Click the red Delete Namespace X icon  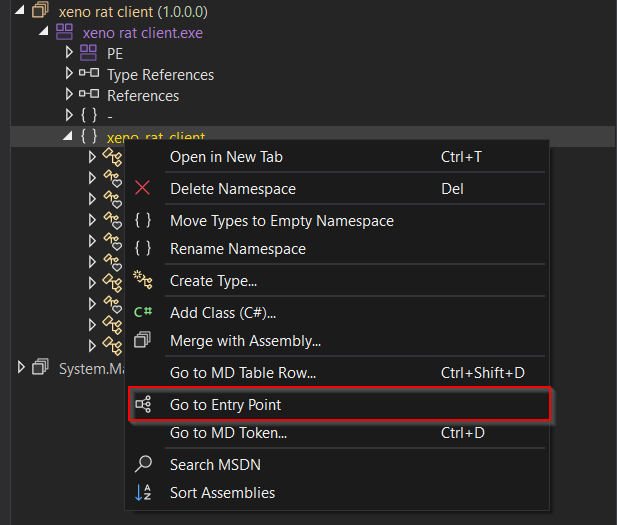[x=143, y=188]
